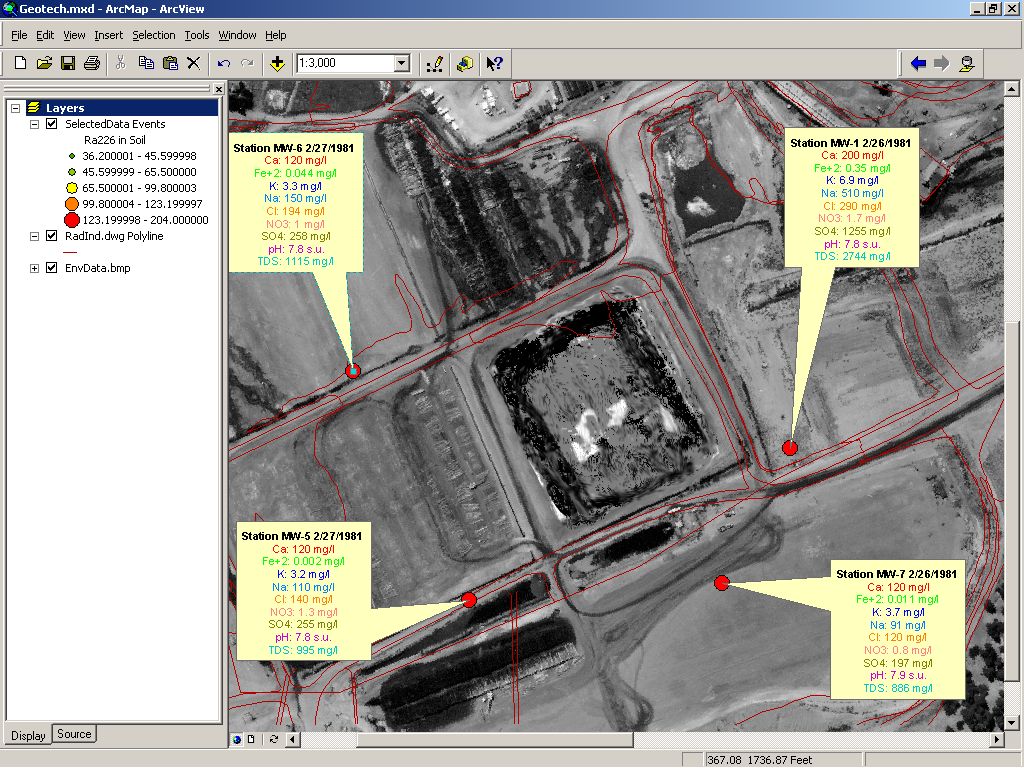Image resolution: width=1024 pixels, height=768 pixels.
Task: Switch to Data View globe icon
Action: click(236, 739)
